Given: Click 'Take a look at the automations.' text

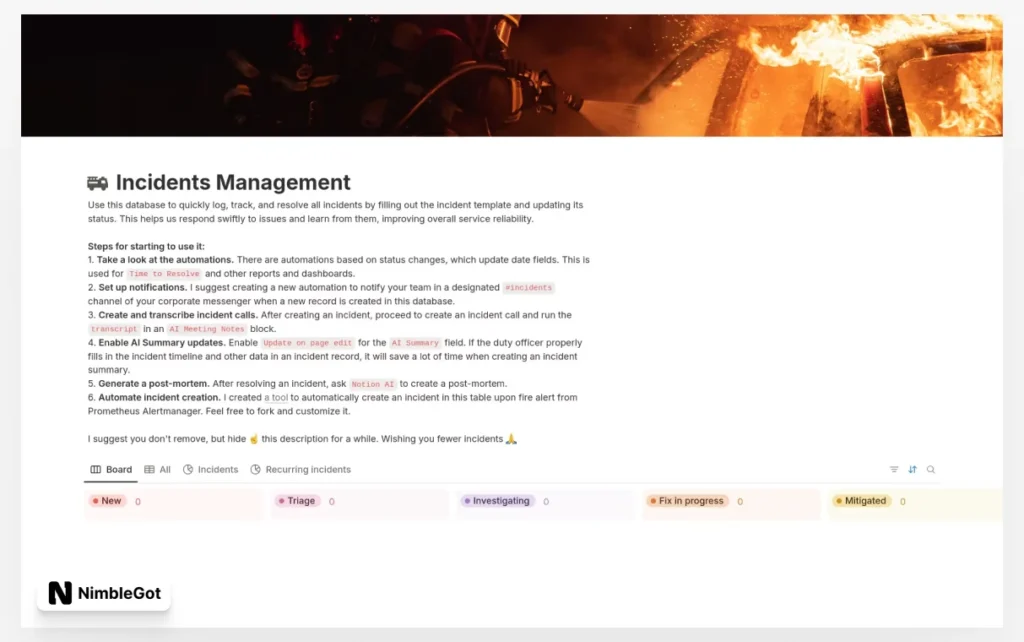Looking at the screenshot, I should 165,259.
